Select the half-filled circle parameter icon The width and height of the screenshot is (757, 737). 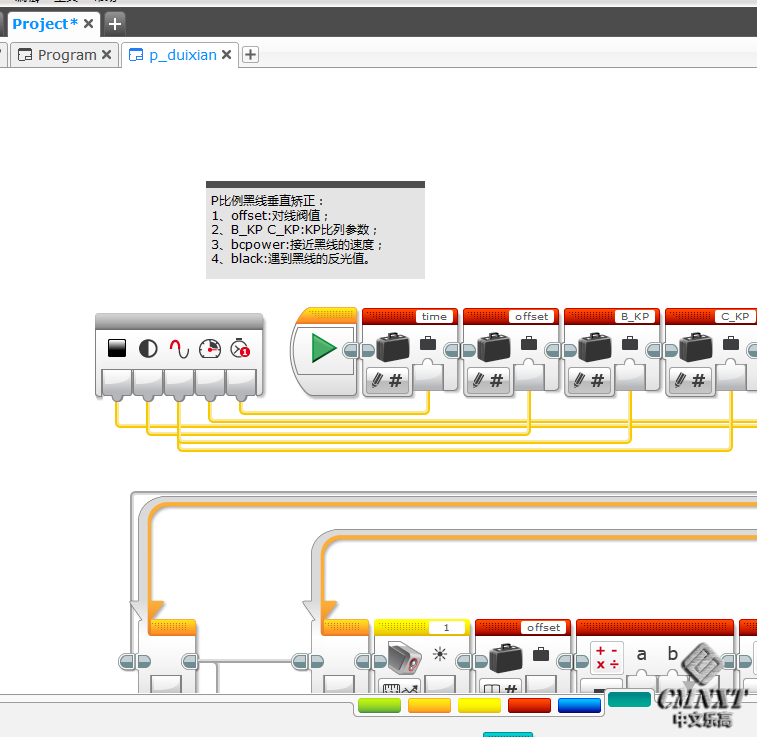(148, 349)
